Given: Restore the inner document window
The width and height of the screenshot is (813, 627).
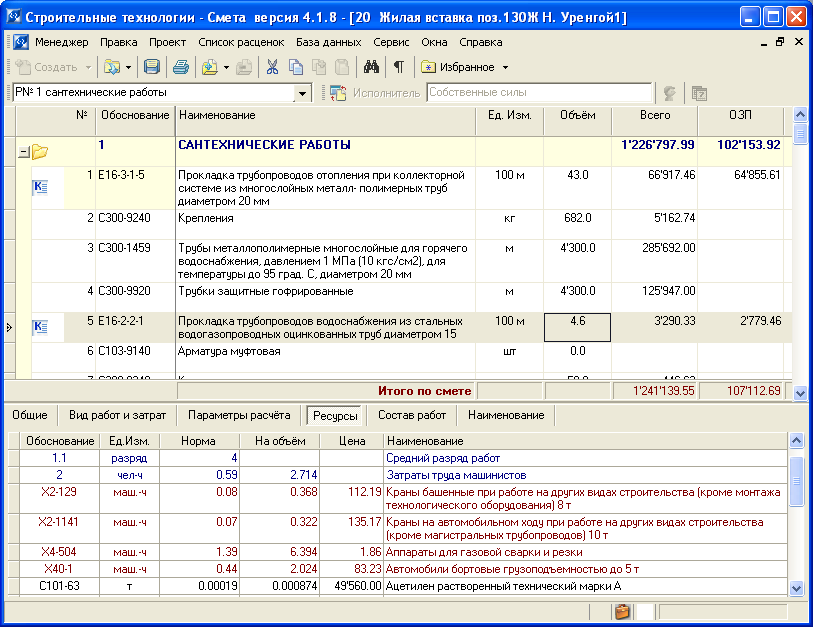Looking at the screenshot, I should pyautogui.click(x=780, y=42).
